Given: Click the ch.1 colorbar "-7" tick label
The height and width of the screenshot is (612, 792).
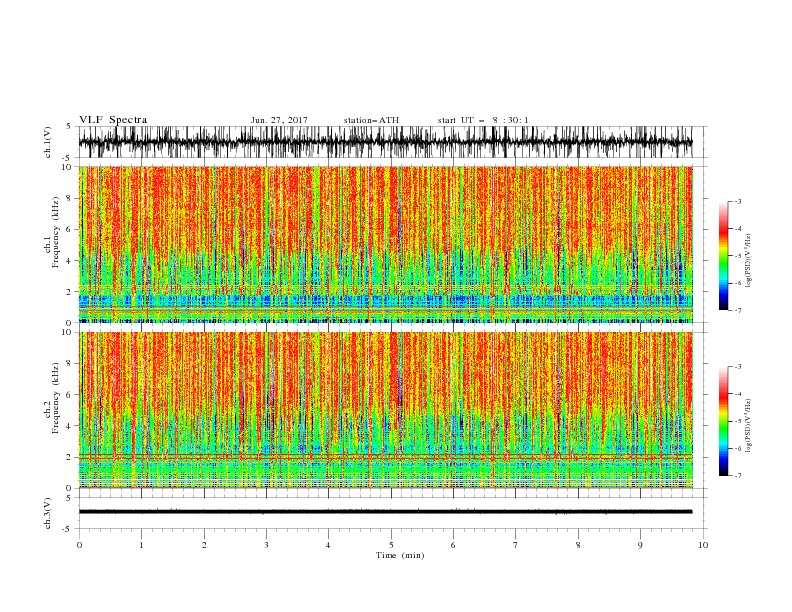Looking at the screenshot, I should 738,310.
